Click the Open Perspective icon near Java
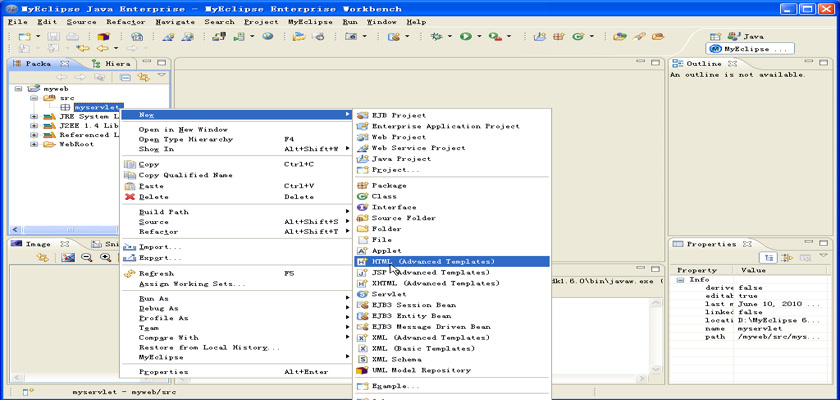The image size is (840, 400). point(715,36)
